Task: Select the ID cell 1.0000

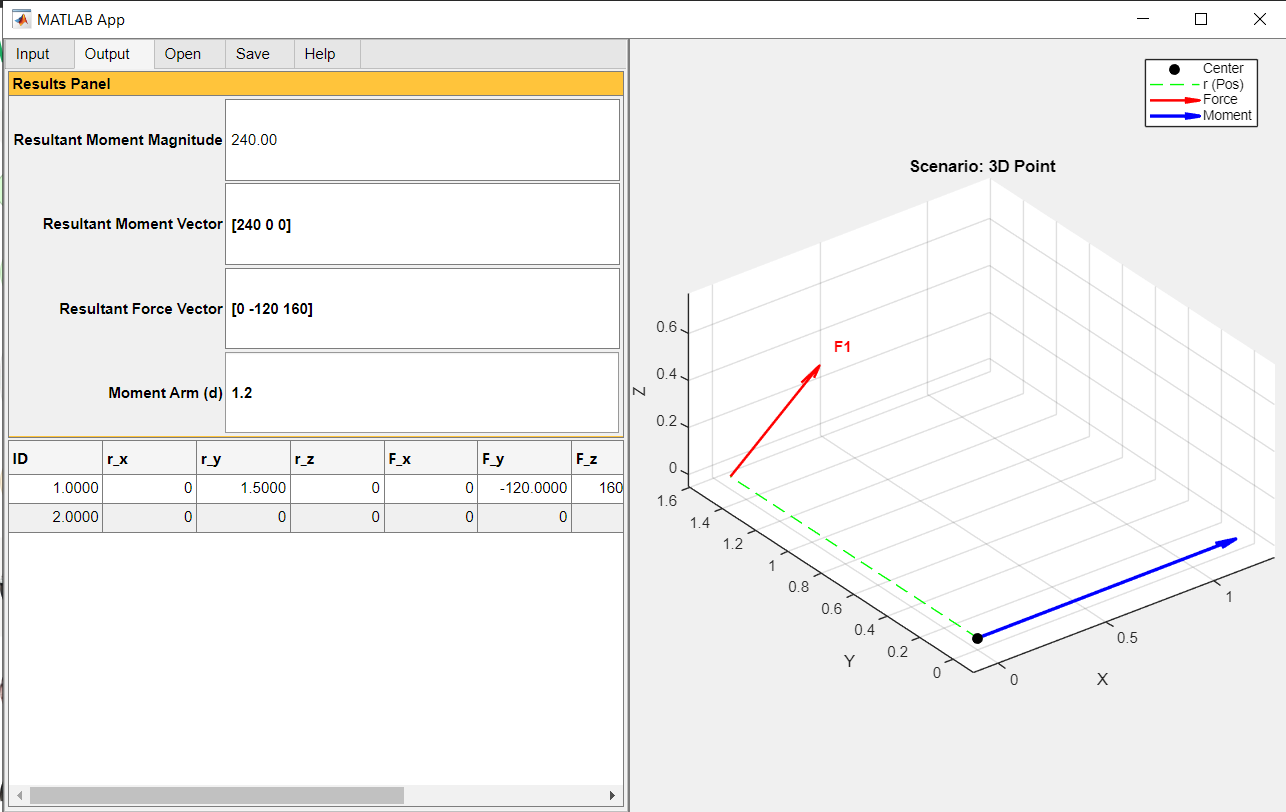Action: pyautogui.click(x=55, y=488)
